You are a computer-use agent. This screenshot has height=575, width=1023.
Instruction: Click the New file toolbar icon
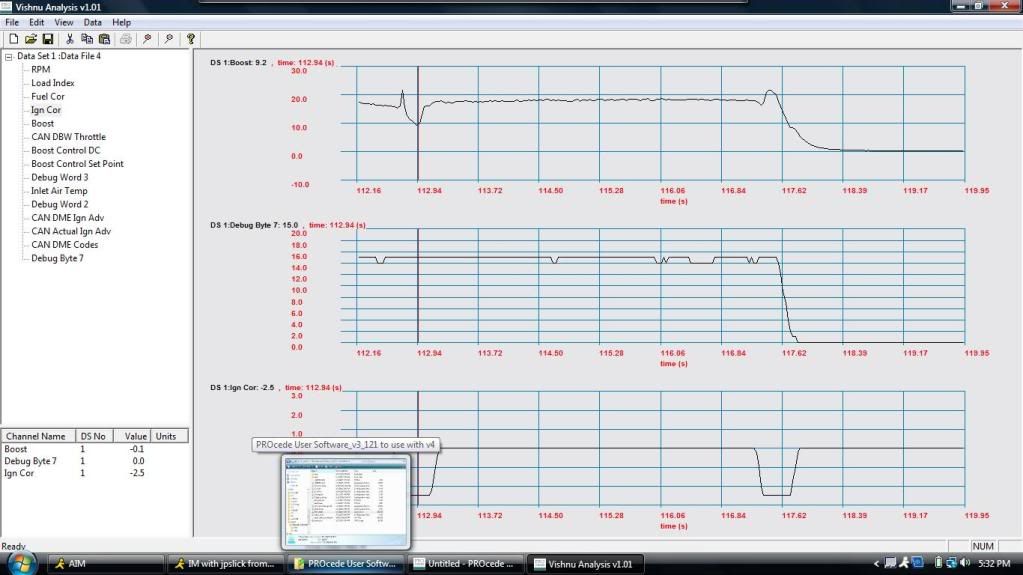pos(13,39)
